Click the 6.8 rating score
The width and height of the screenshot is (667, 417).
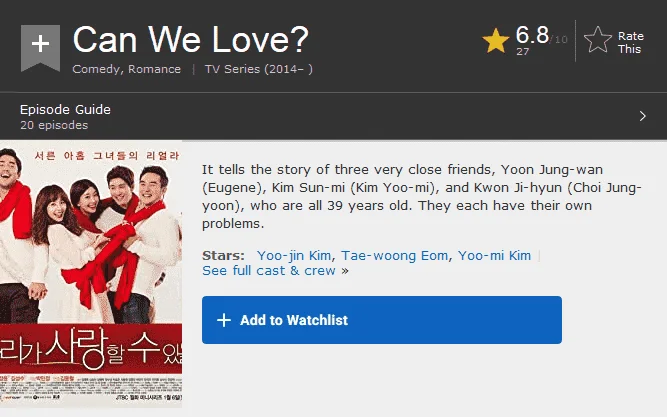tap(532, 35)
